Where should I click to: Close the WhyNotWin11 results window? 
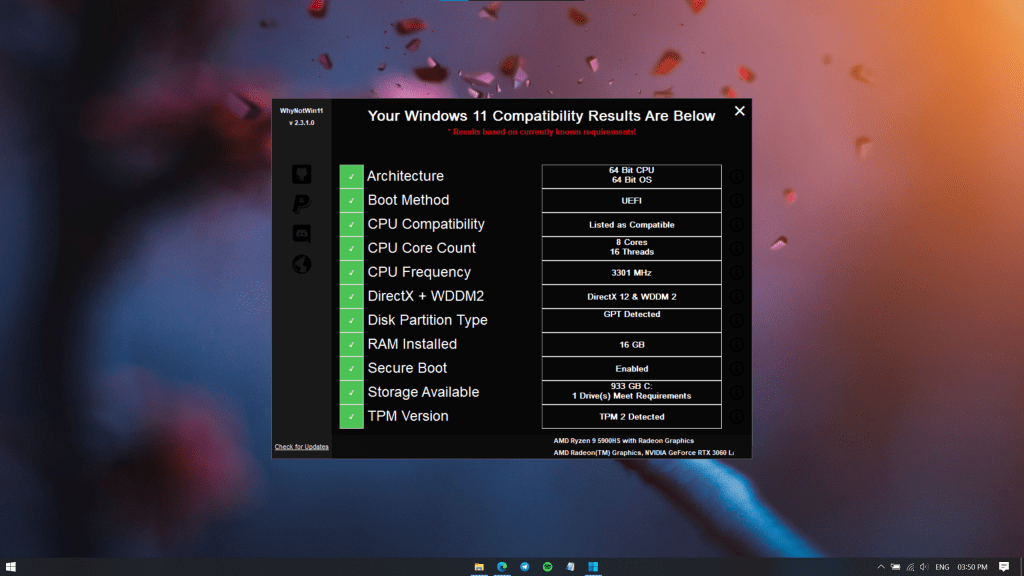click(739, 111)
